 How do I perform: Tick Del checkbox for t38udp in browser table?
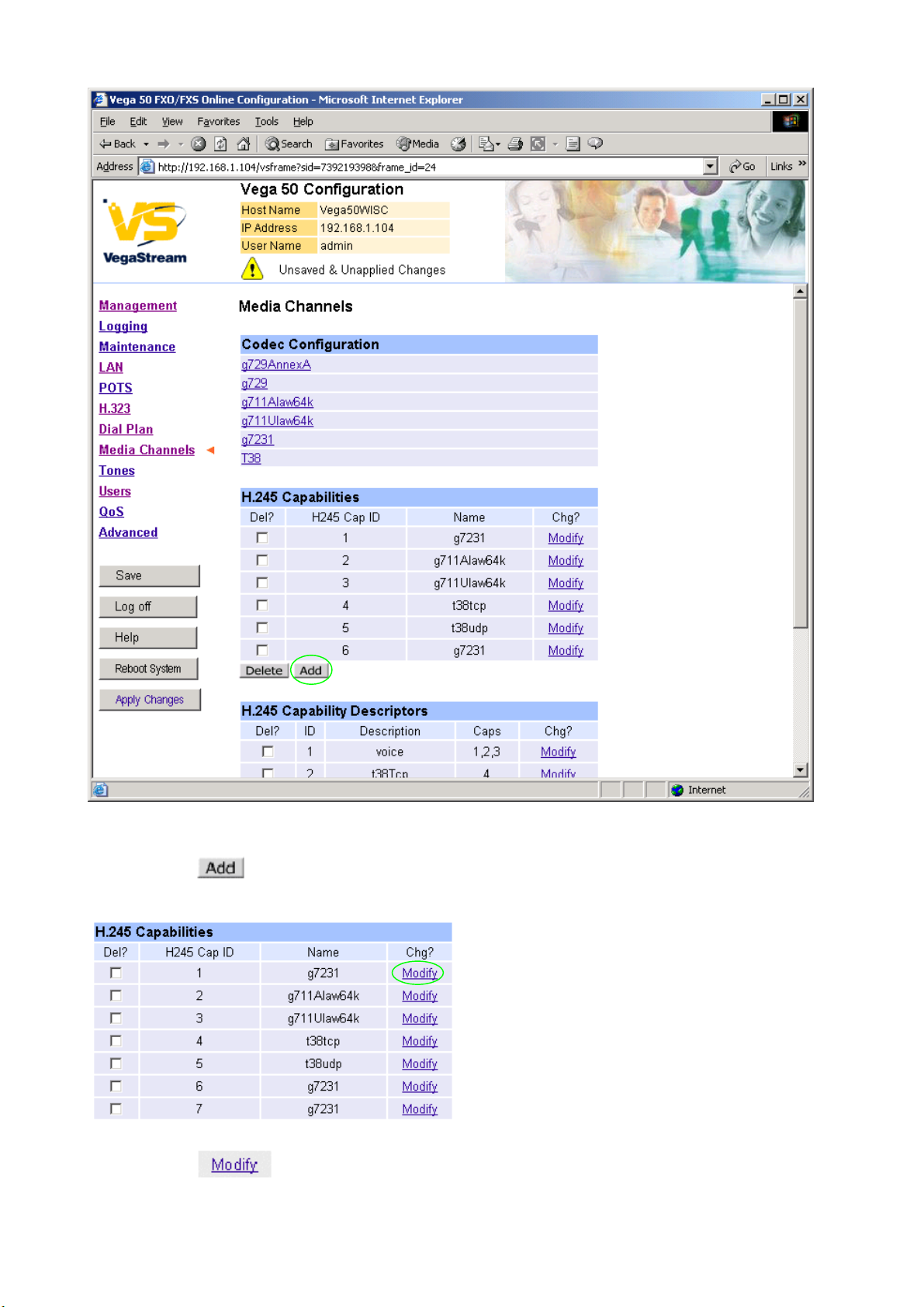click(x=262, y=628)
